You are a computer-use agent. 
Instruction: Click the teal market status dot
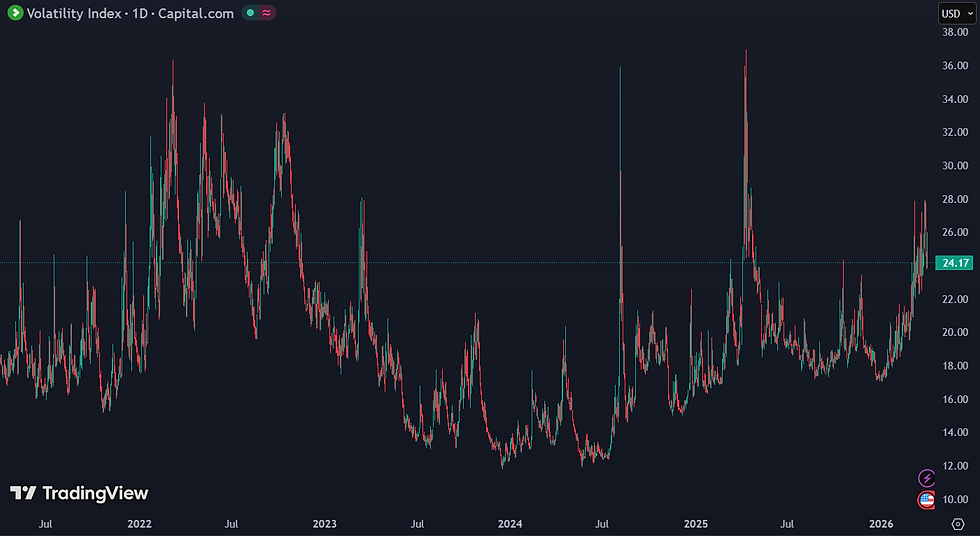coord(251,12)
